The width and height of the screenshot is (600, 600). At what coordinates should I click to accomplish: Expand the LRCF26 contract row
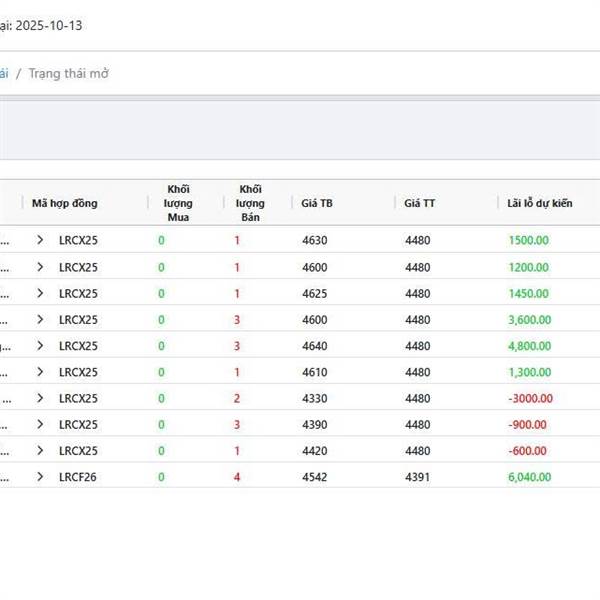pyautogui.click(x=40, y=477)
